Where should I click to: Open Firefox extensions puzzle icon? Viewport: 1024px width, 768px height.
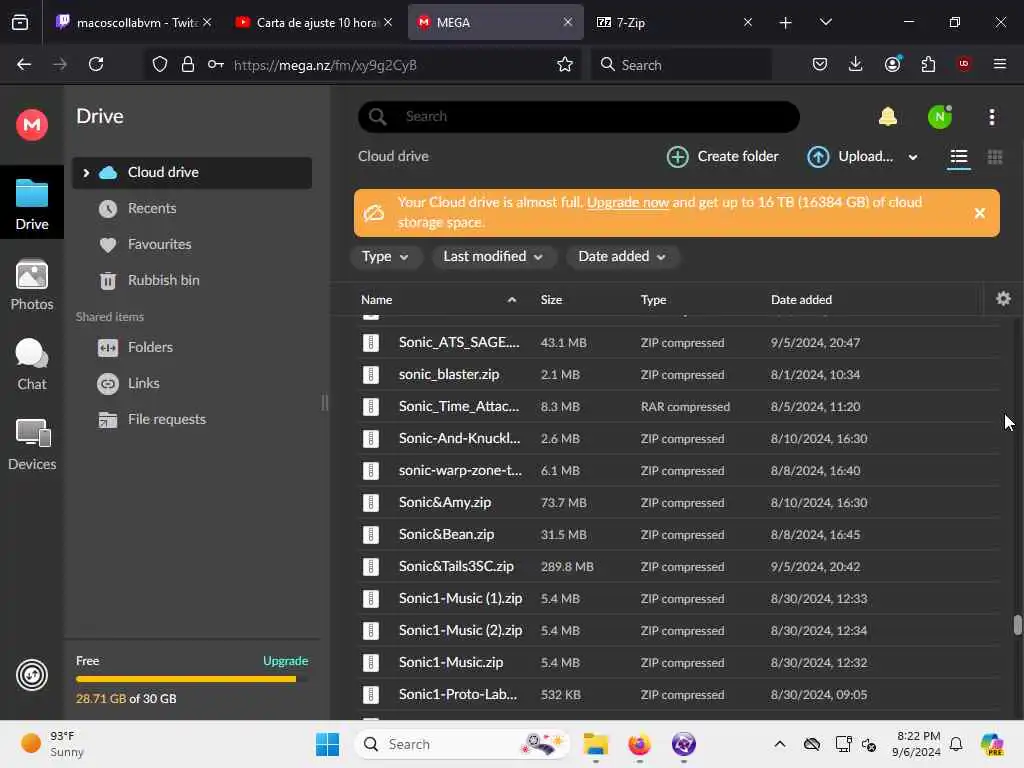coord(928,64)
